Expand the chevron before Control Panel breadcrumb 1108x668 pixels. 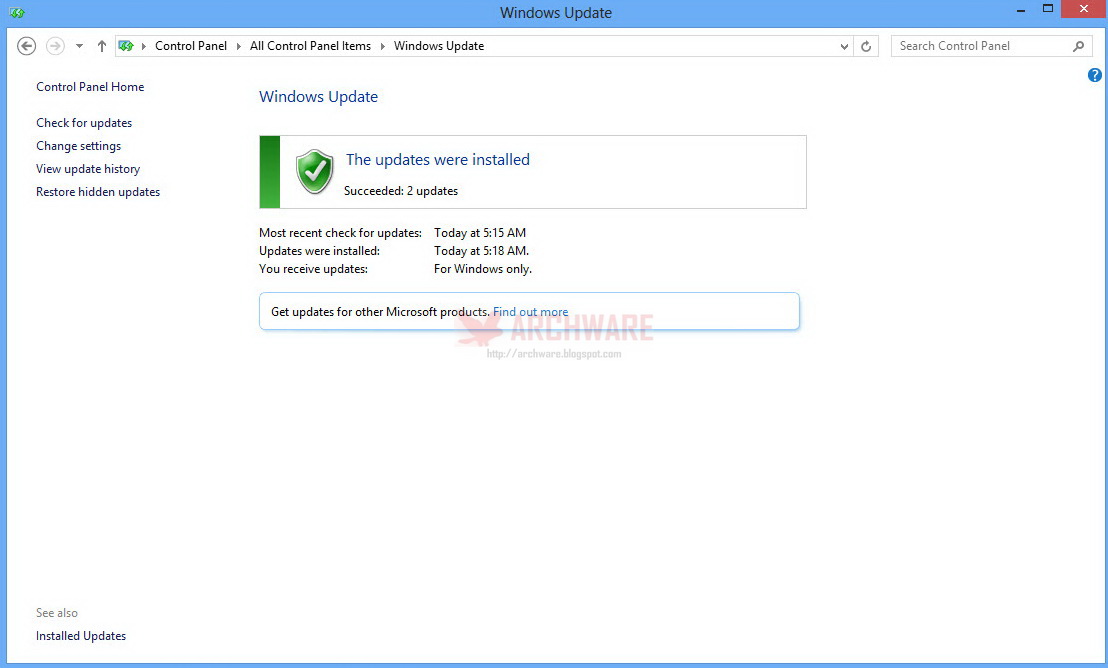[x=144, y=46]
